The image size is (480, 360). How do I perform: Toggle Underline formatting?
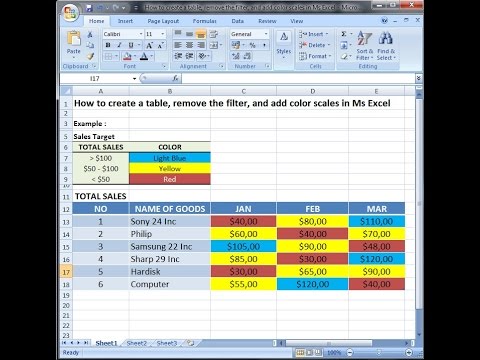(131, 45)
